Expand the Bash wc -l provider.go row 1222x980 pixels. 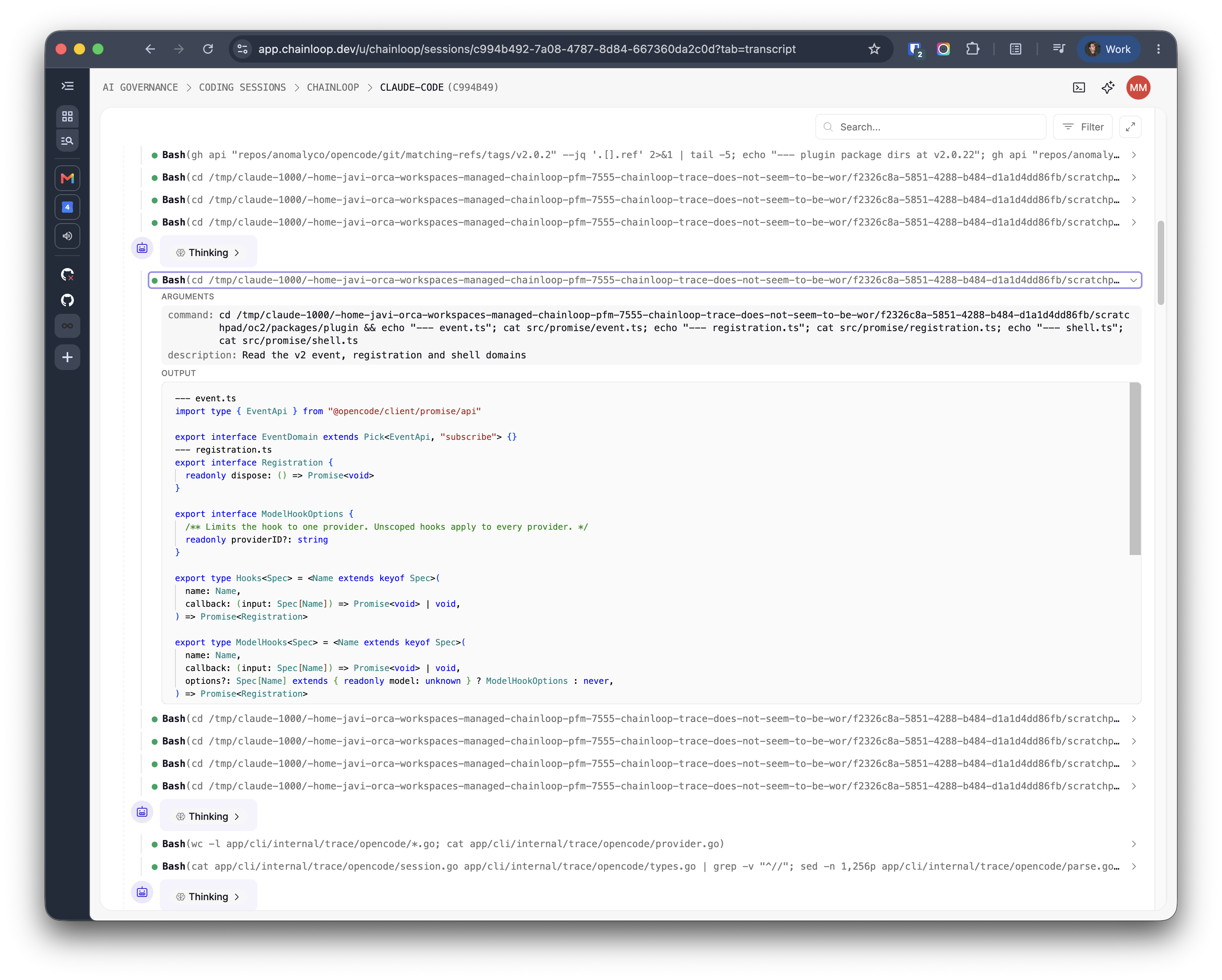point(645,844)
